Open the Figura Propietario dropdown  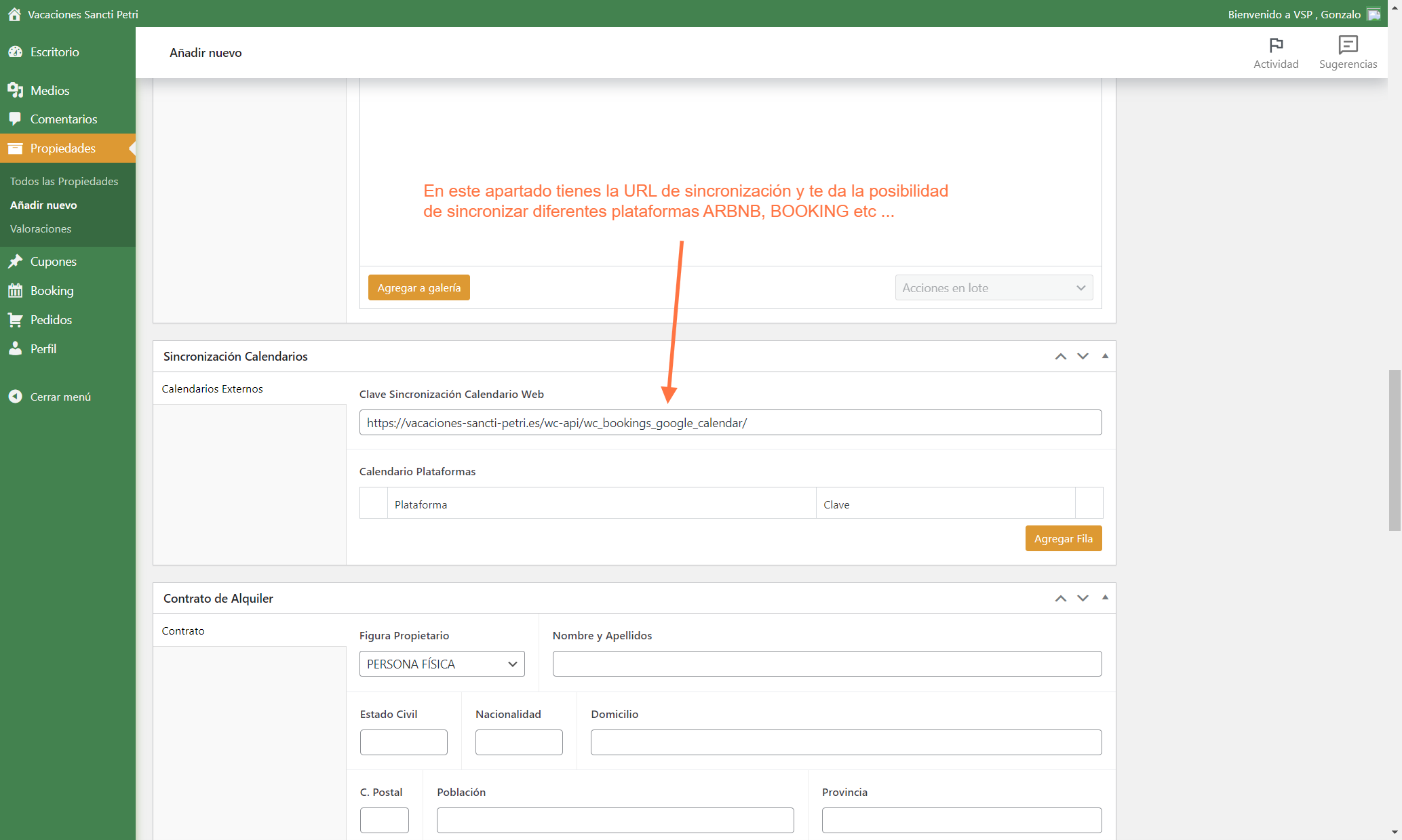[442, 664]
